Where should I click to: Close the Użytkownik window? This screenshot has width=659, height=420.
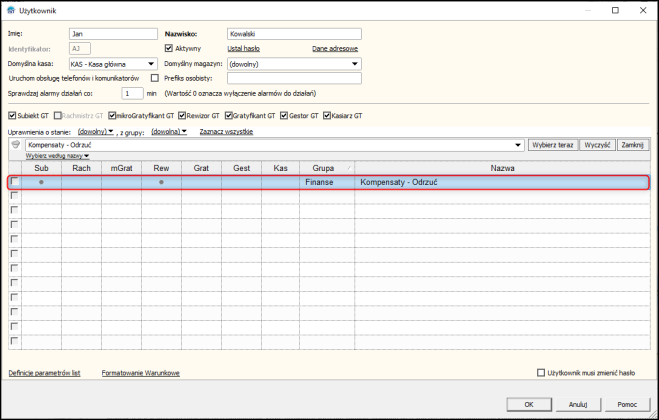(x=643, y=11)
